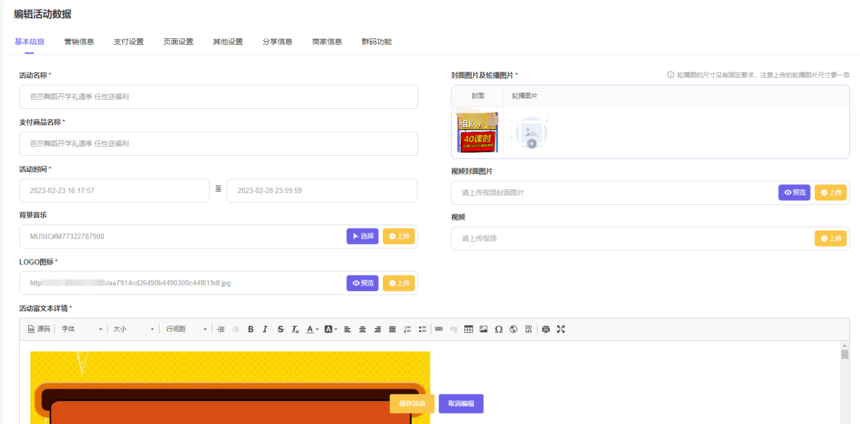Click the add carousel image placeholder
860x424 pixels.
(x=529, y=132)
